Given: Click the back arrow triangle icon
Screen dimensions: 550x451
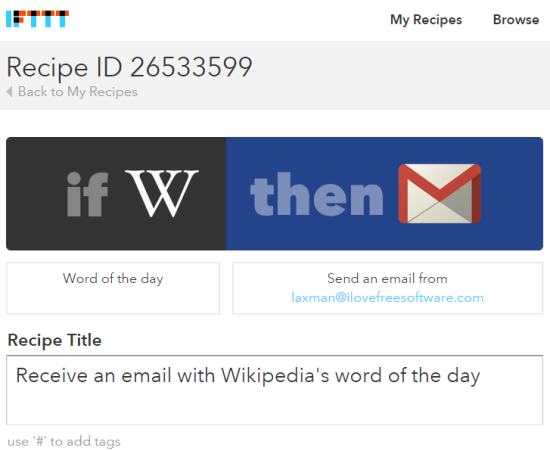Looking at the screenshot, I should [x=9, y=92].
